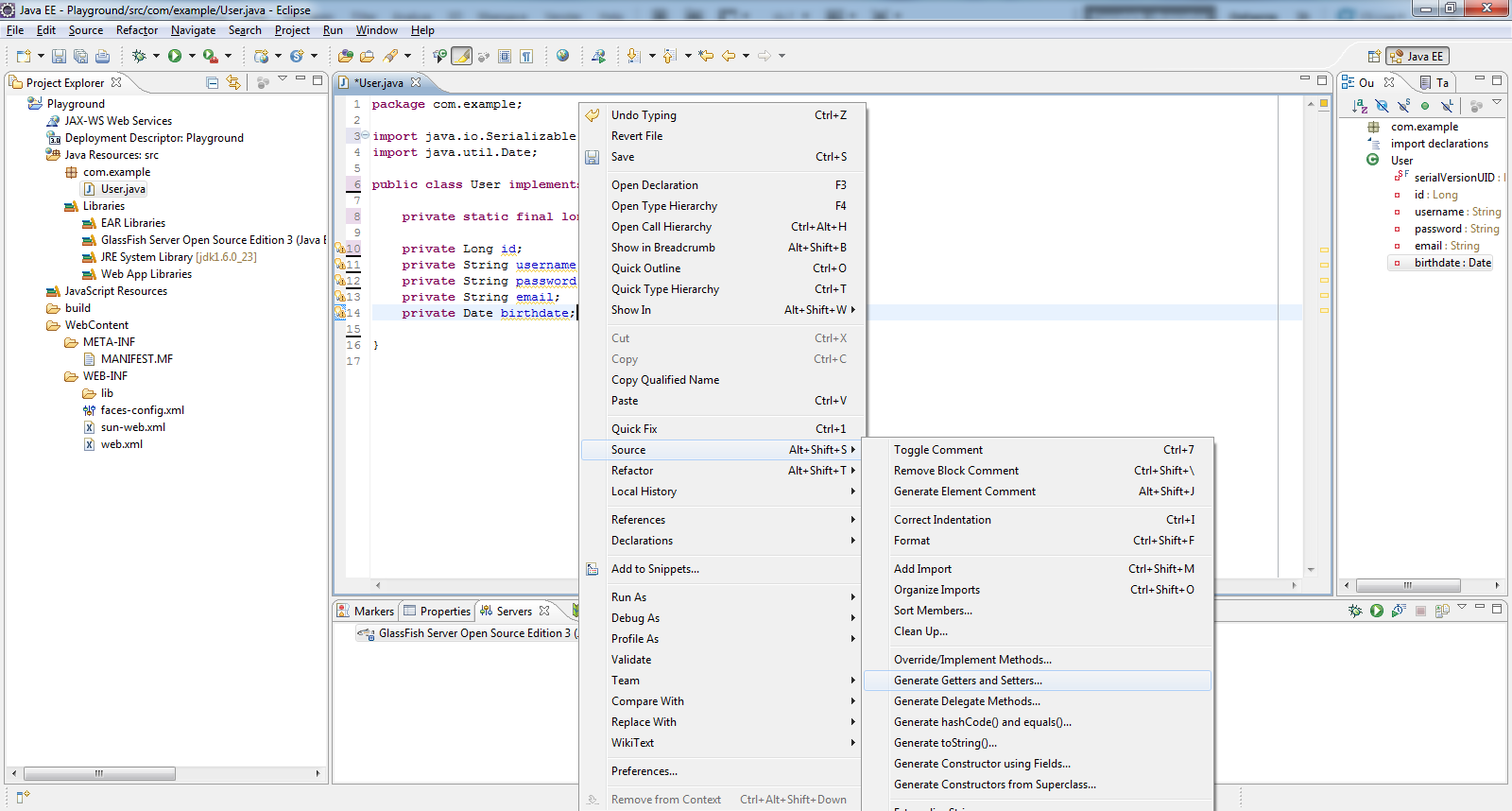This screenshot has height=811, width=1512.
Task: Click the Next Annotation icon
Action: pyautogui.click(x=633, y=56)
